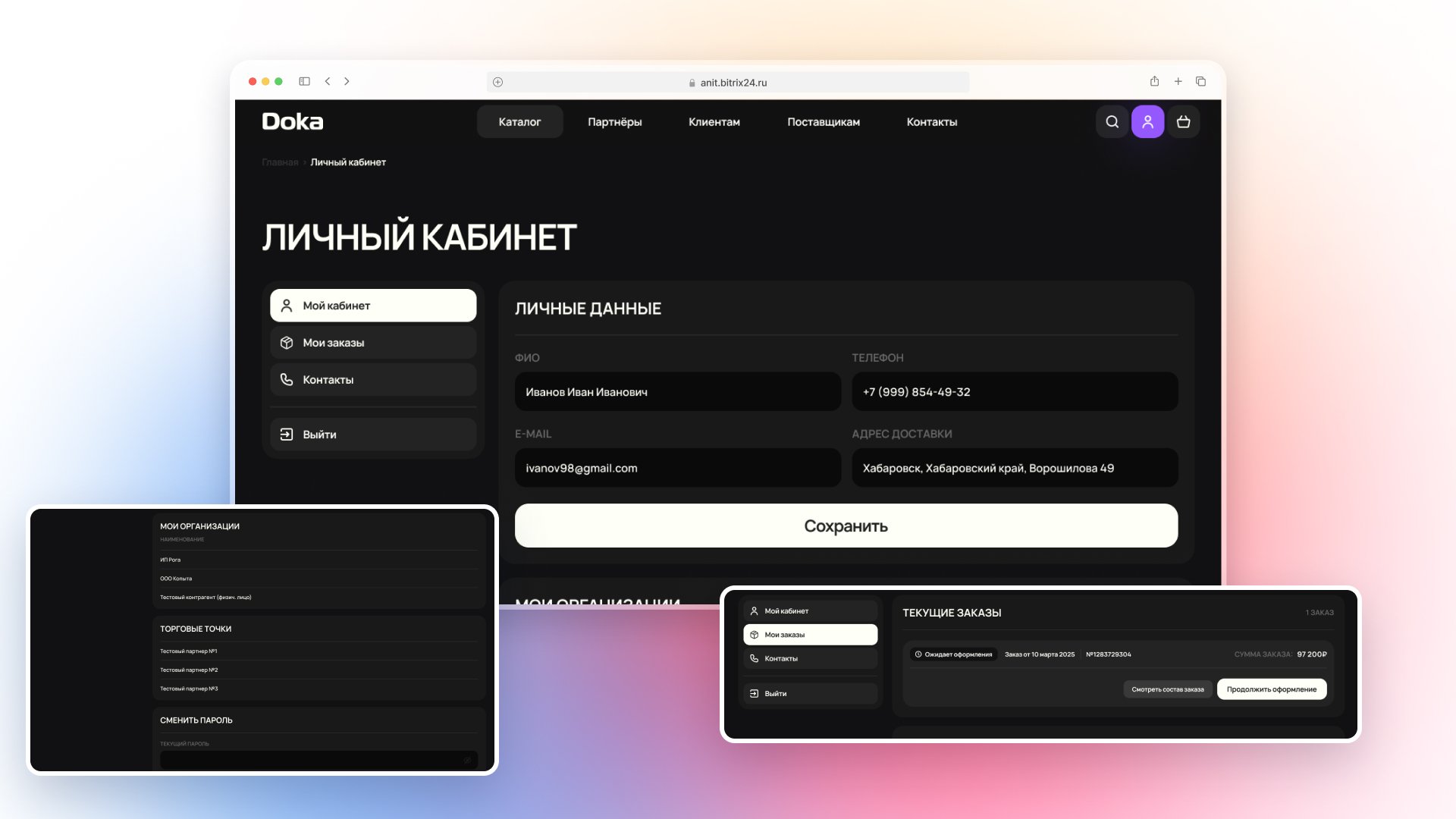Click Смотреть состав заказа button
Image resolution: width=1456 pixels, height=819 pixels.
(x=1167, y=689)
